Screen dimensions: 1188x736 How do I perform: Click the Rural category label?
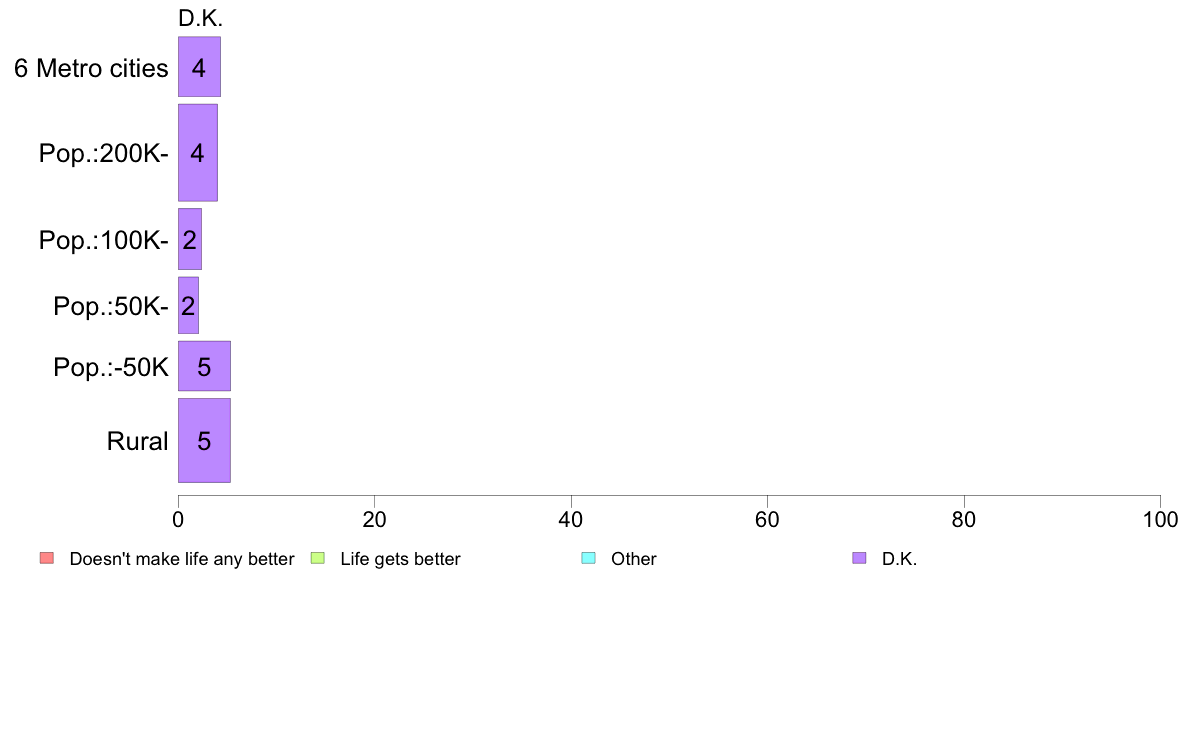coord(137,441)
